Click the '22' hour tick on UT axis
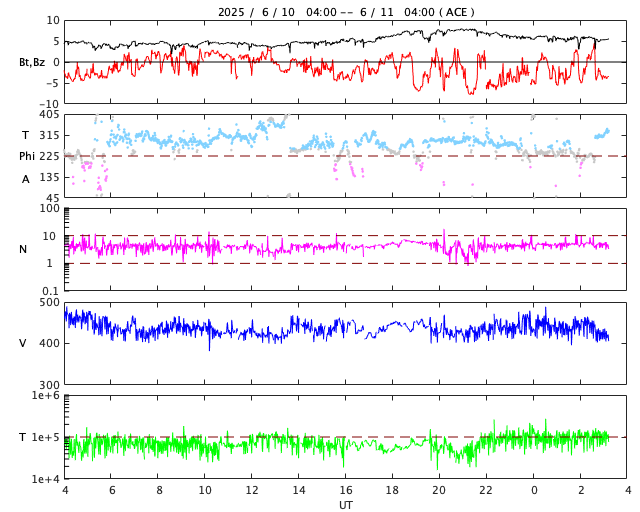Viewport: 640px width, 512px height. click(x=487, y=490)
